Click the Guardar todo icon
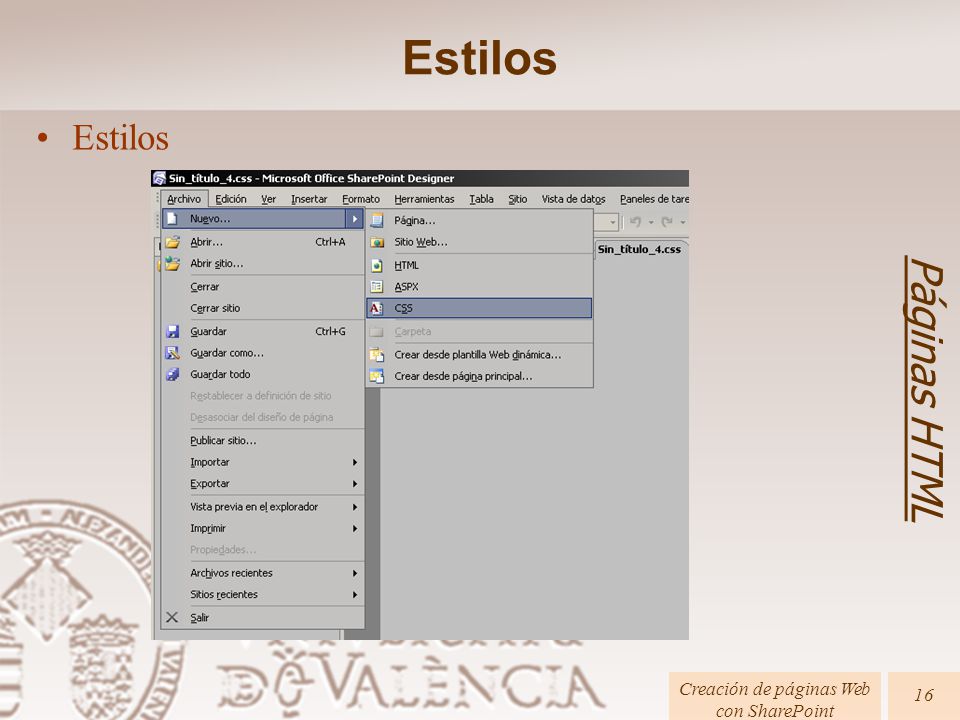 [173, 374]
